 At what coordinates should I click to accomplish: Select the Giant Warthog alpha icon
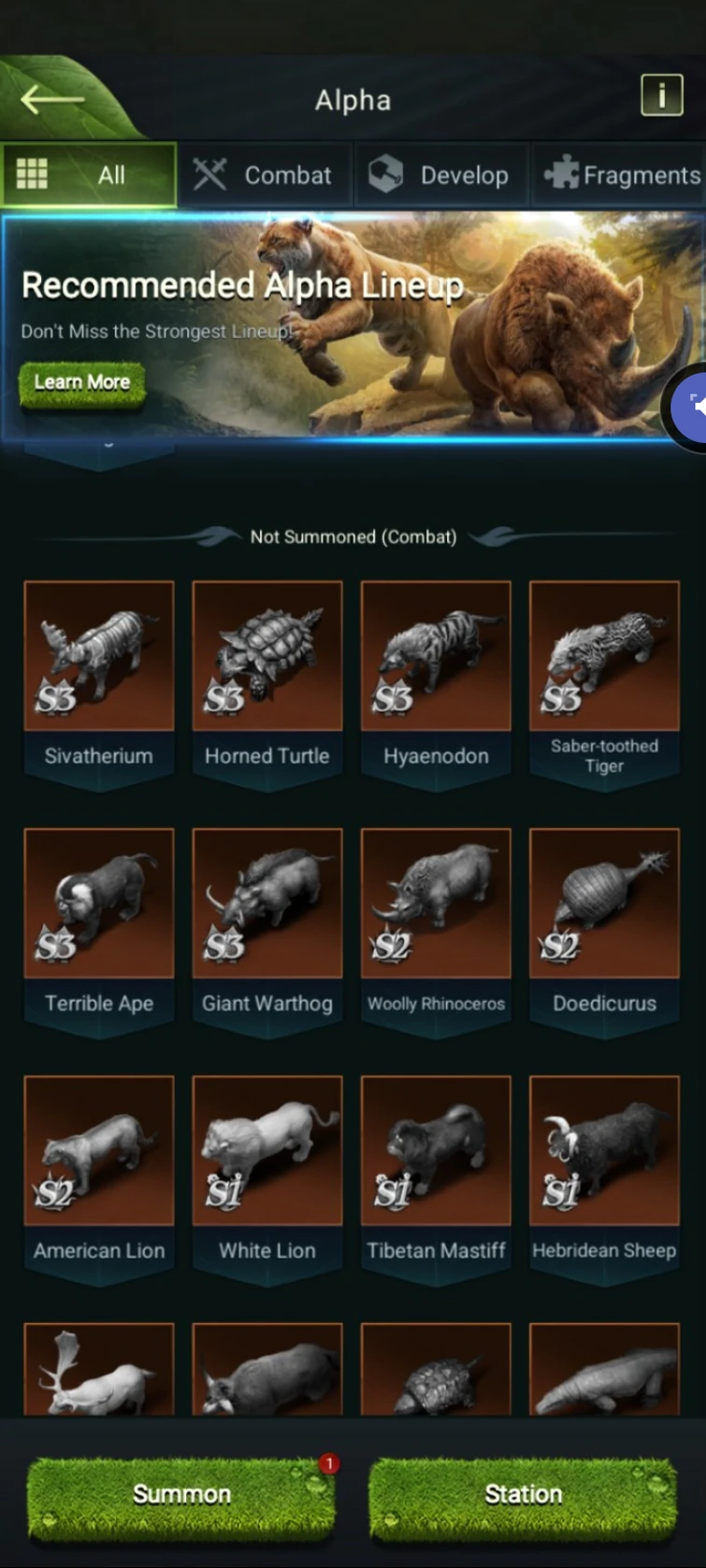pos(267,904)
